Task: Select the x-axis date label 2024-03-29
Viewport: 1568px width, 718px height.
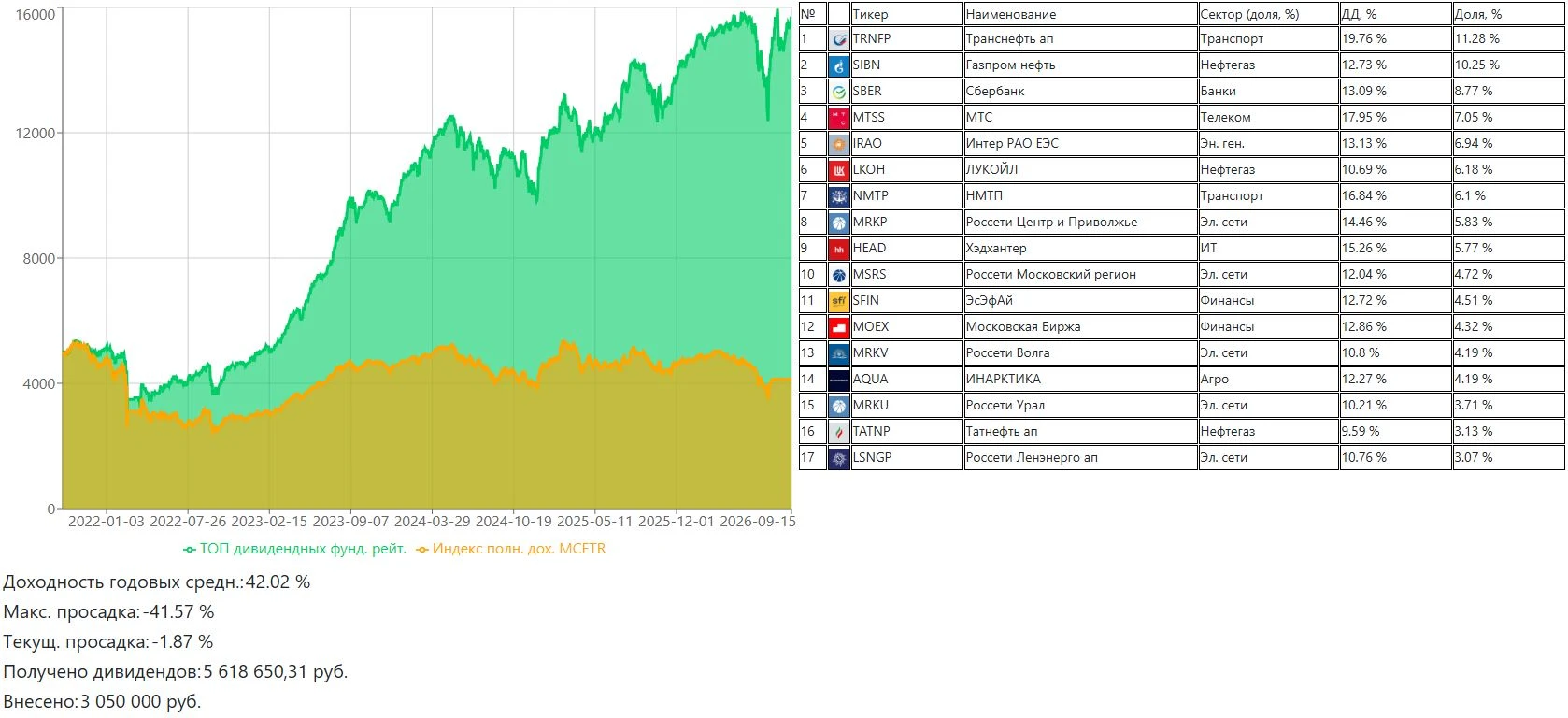Action: coord(433,522)
